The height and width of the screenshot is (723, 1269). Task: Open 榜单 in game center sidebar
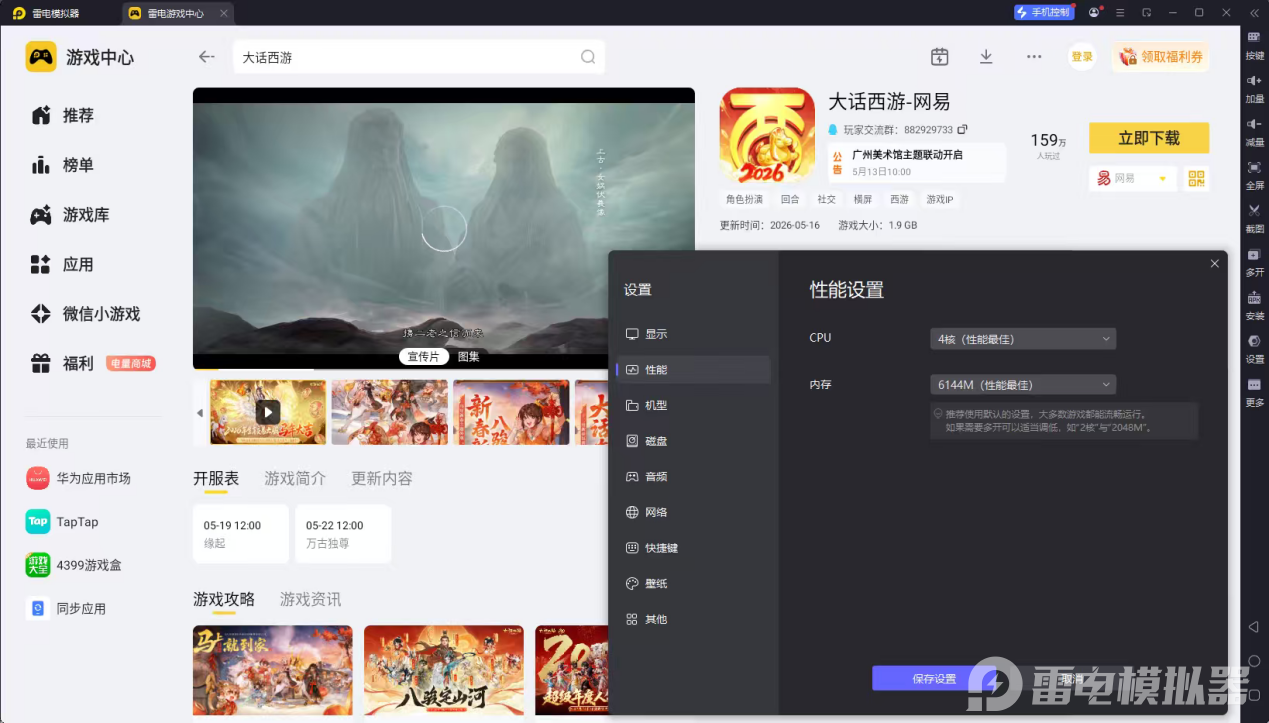click(x=63, y=165)
